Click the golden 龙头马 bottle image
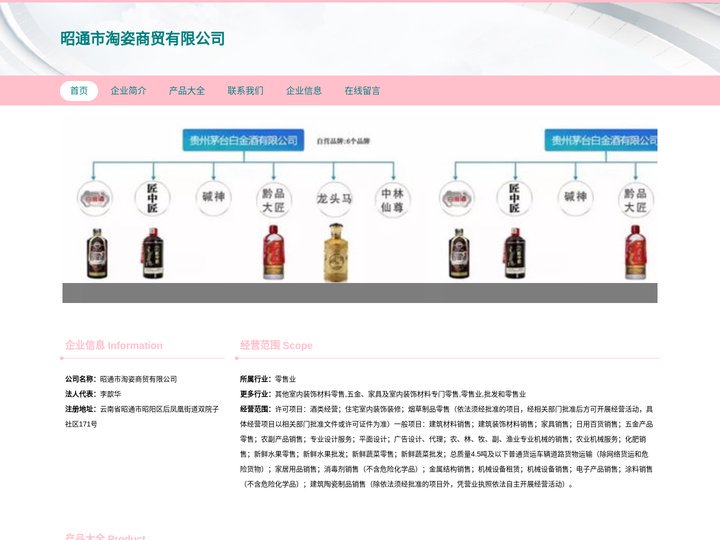This screenshot has height=540, width=720. 336,252
